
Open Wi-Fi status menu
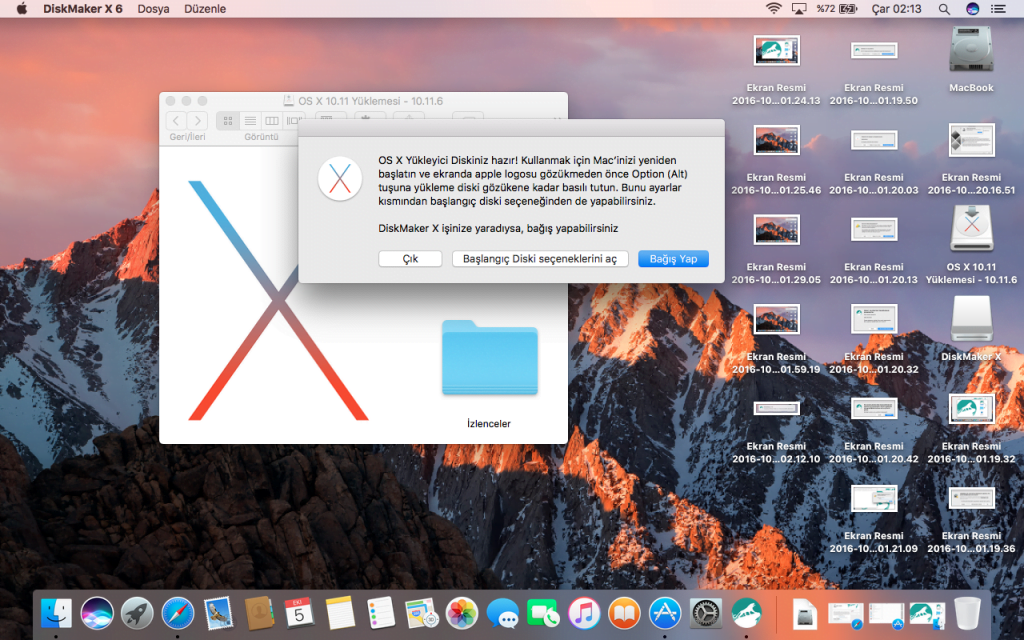(x=773, y=9)
